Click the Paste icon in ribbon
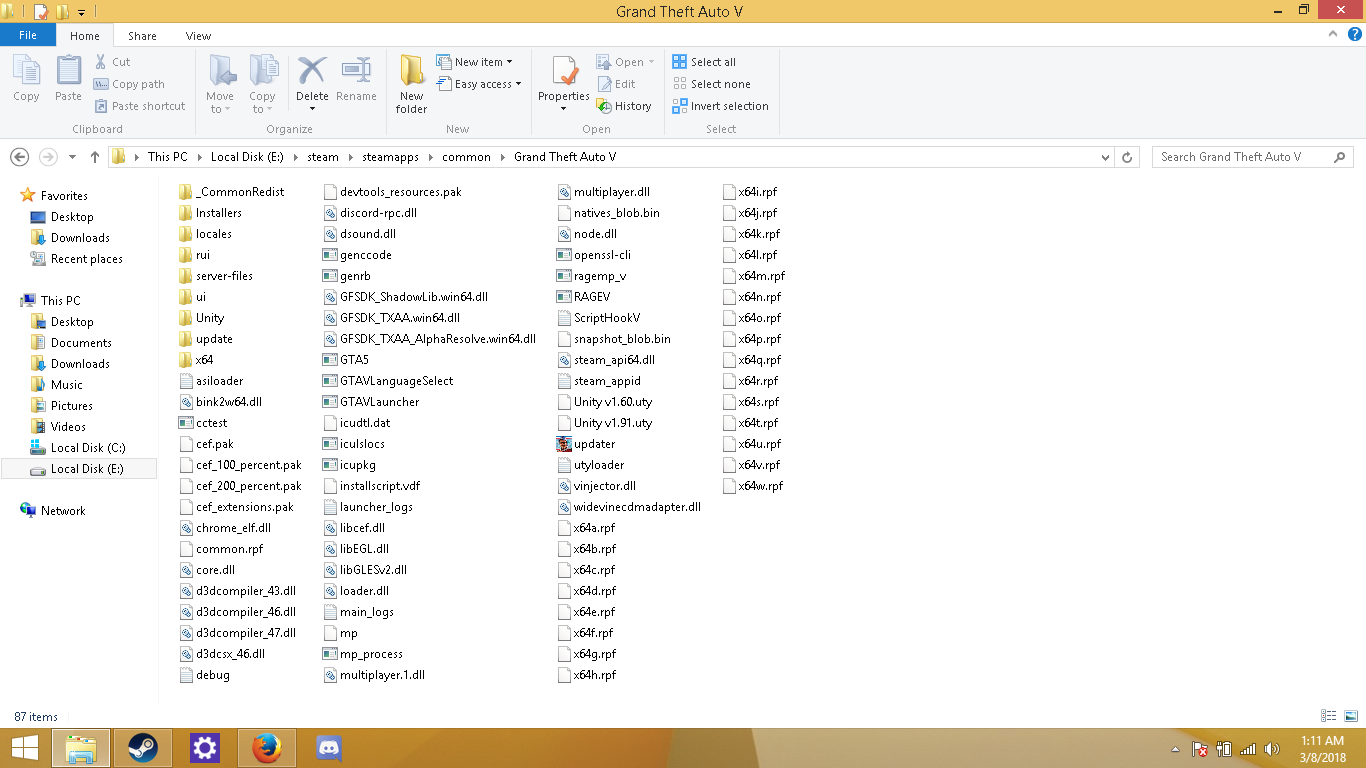 click(x=68, y=79)
